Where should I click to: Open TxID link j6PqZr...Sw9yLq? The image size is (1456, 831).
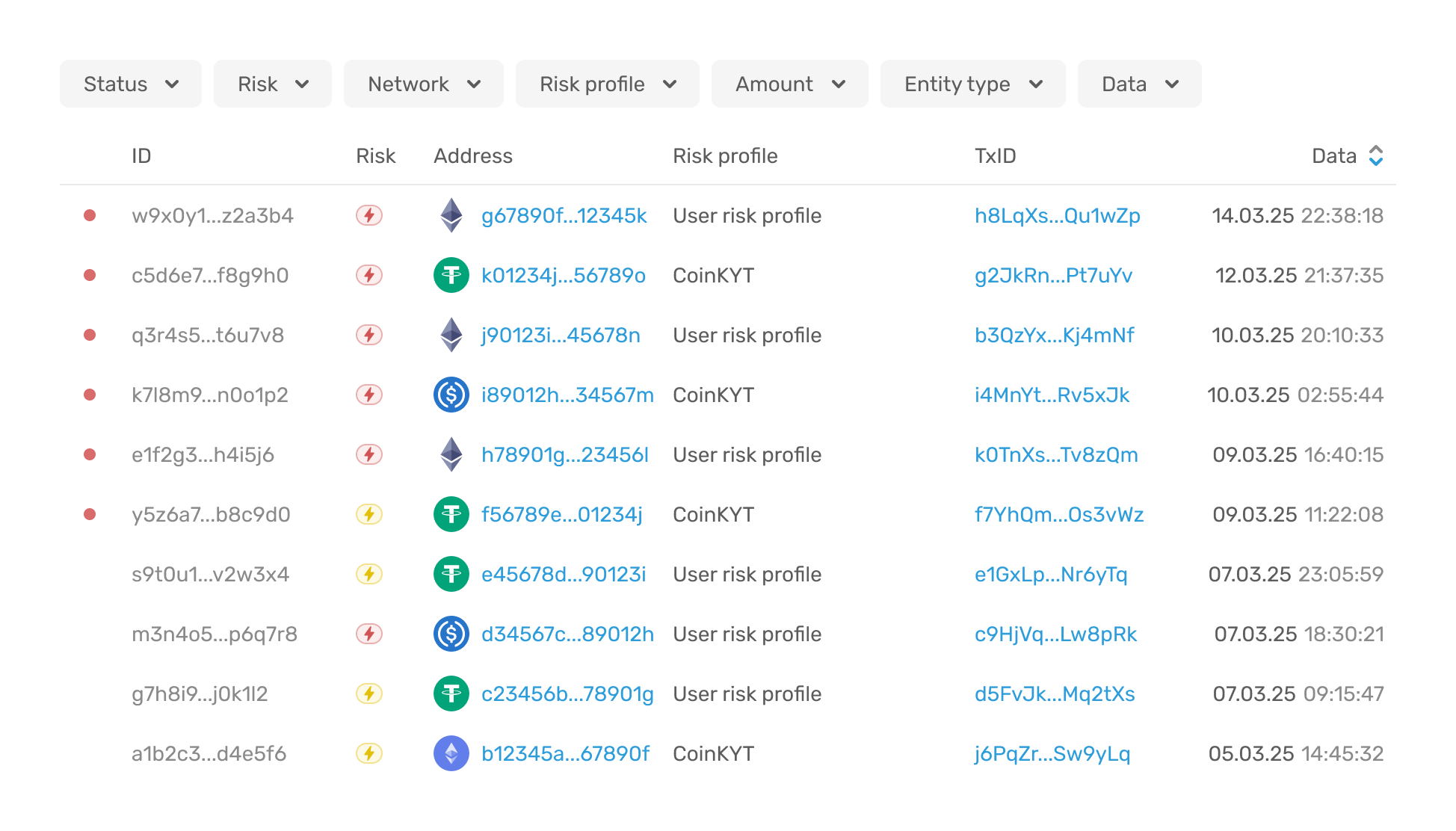tap(1052, 753)
